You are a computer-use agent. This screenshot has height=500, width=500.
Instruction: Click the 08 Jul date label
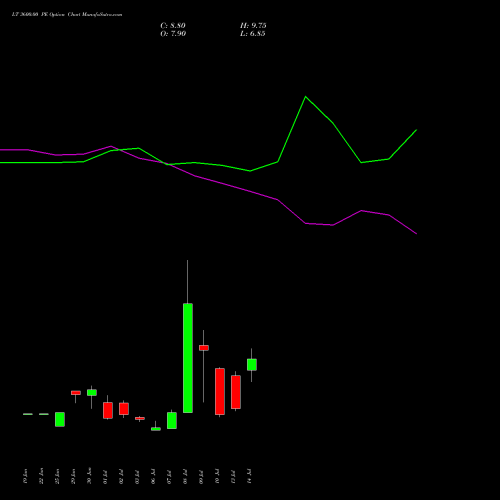(185, 477)
